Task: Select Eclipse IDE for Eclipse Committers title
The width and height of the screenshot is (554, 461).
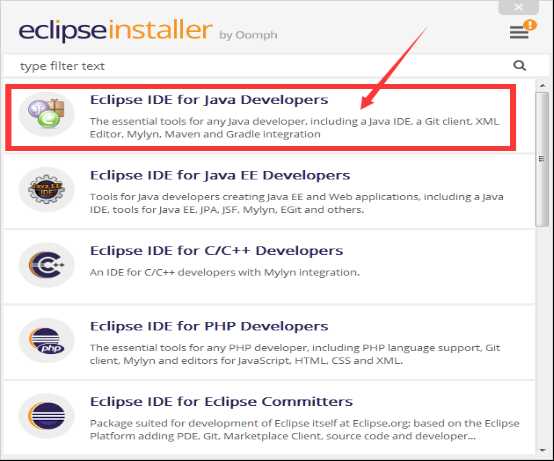Action: click(221, 402)
